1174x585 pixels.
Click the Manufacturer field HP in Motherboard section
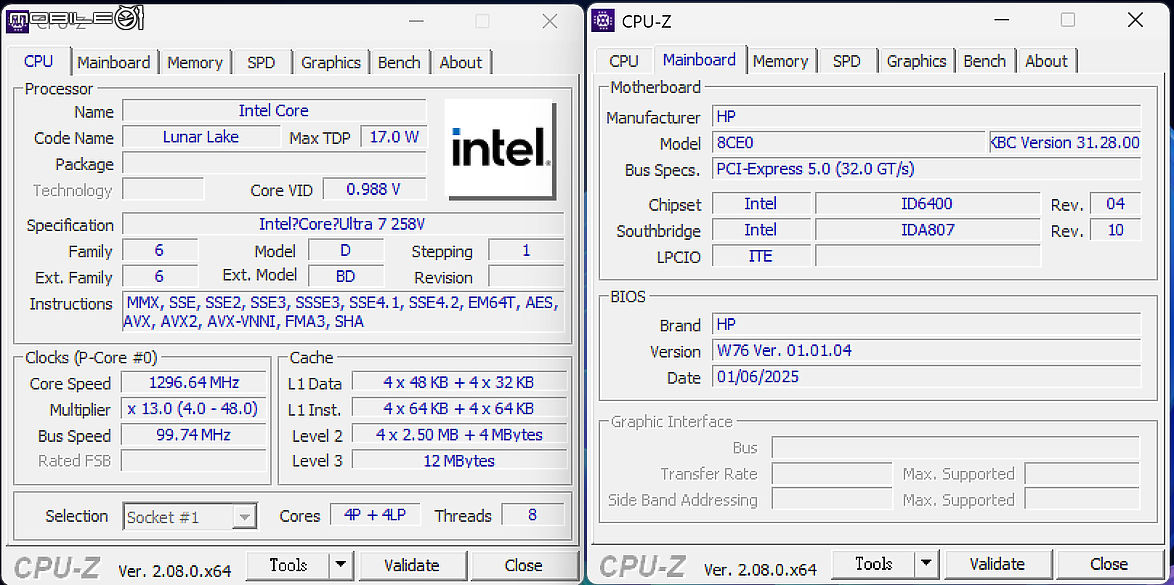(x=926, y=117)
